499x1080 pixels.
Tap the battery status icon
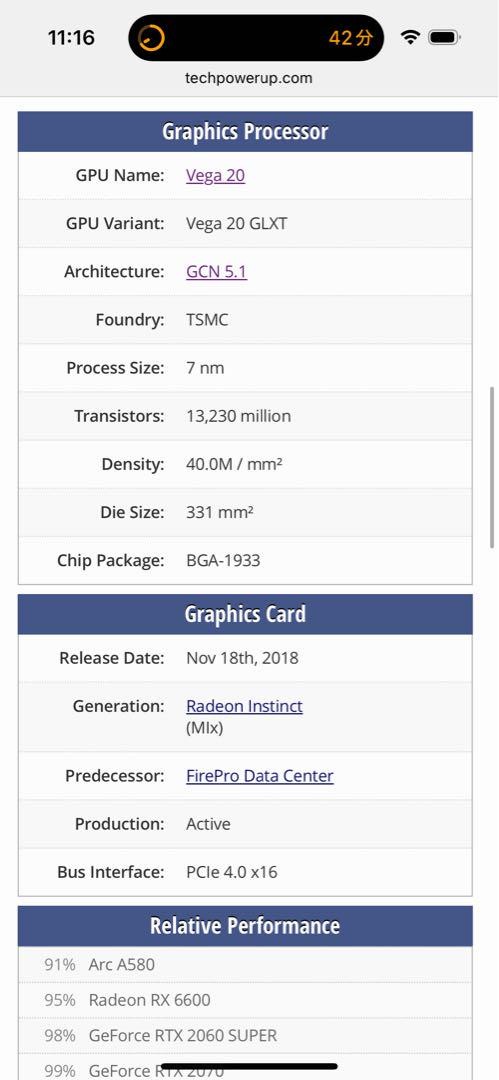tap(444, 37)
